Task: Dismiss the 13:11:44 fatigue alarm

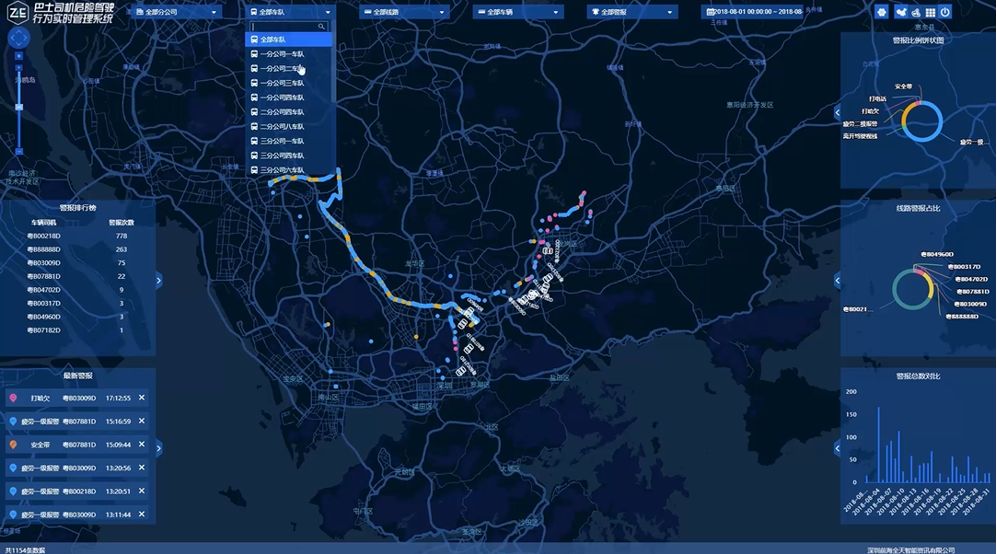Action: pos(142,514)
